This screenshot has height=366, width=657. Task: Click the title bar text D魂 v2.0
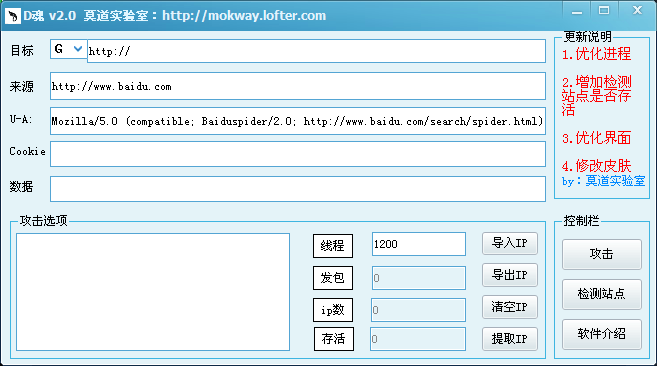50,16
